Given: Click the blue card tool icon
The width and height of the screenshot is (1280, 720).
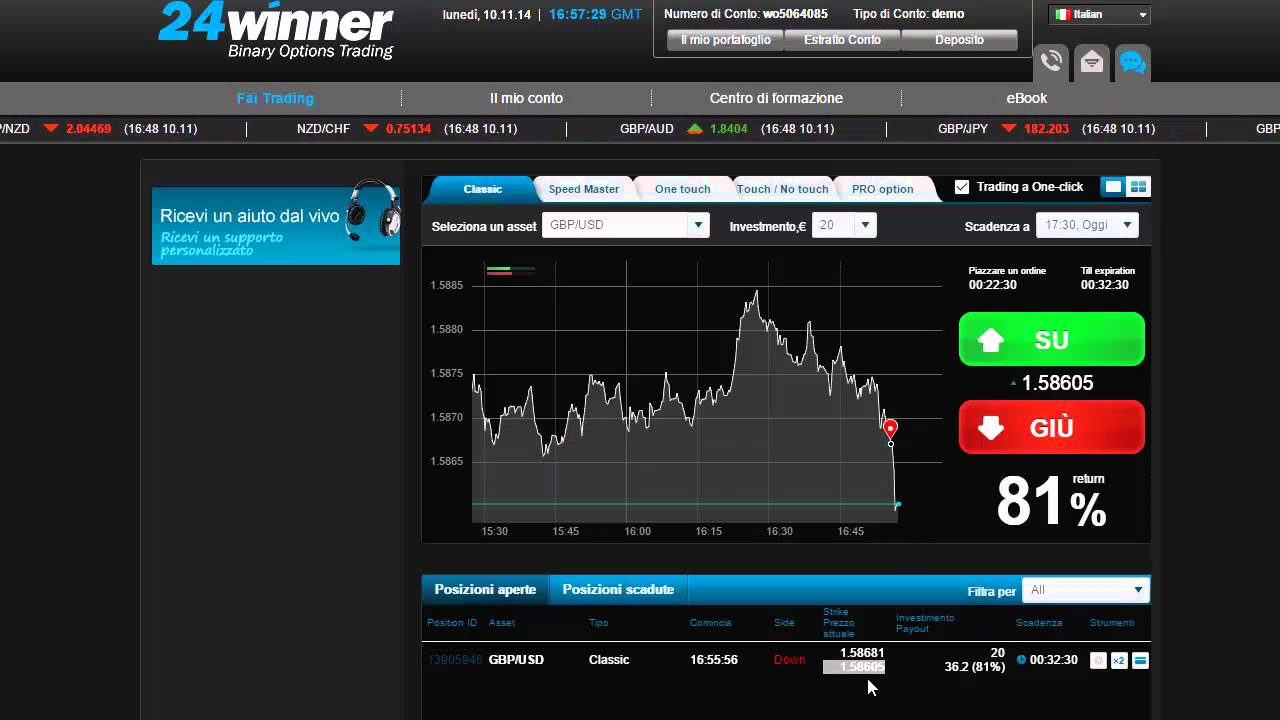Looking at the screenshot, I should click(x=1140, y=660).
